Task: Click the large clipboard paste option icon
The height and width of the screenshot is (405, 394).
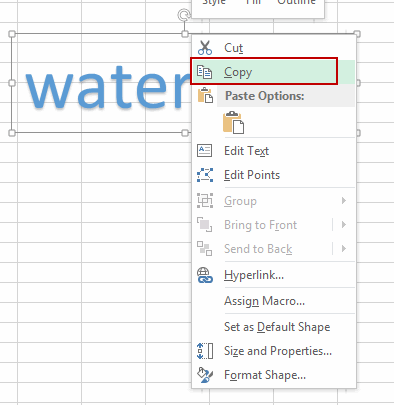Action: coord(233,123)
